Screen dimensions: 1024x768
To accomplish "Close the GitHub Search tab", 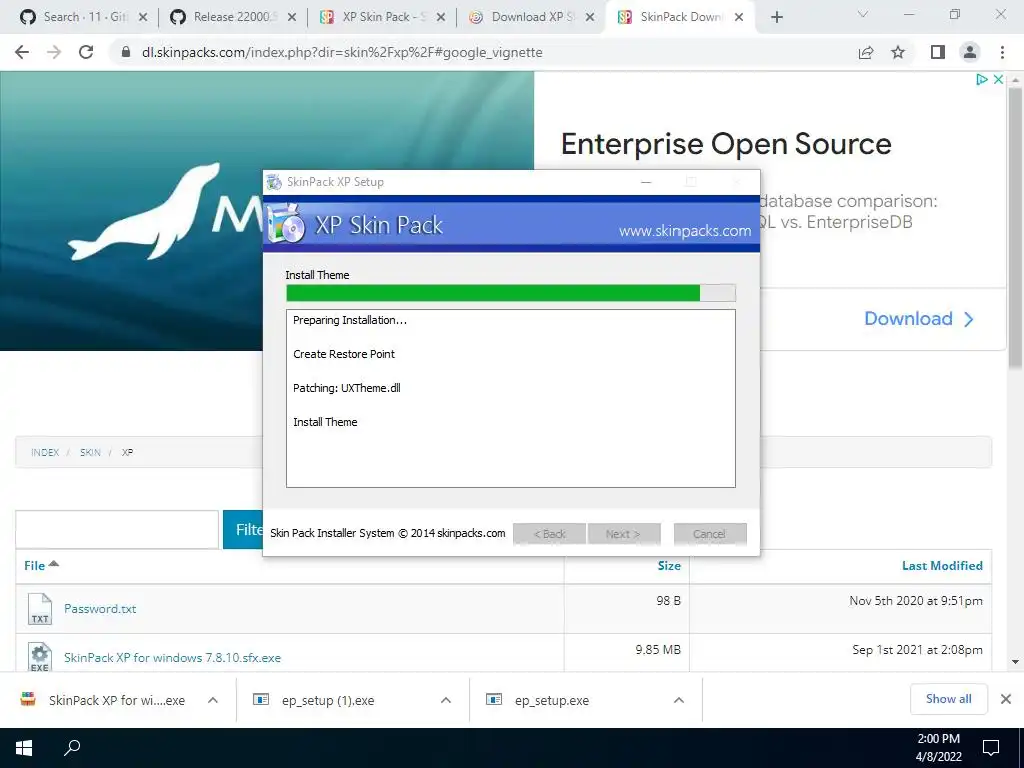I will pos(143,17).
